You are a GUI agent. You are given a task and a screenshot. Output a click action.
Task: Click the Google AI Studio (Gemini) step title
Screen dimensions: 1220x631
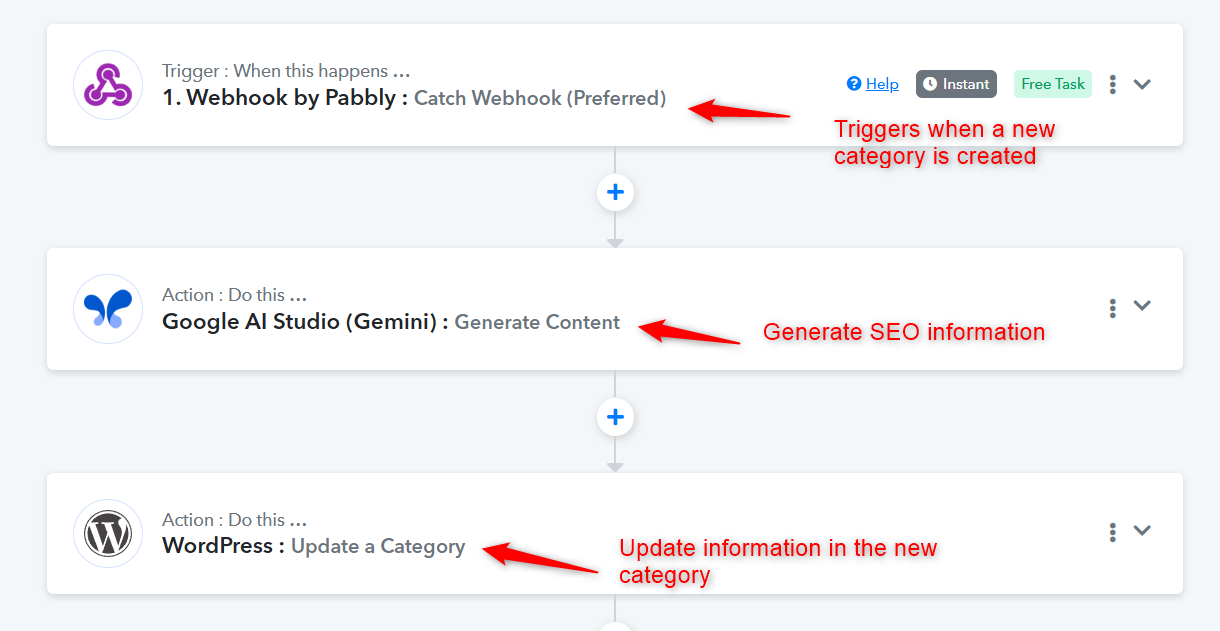[304, 322]
